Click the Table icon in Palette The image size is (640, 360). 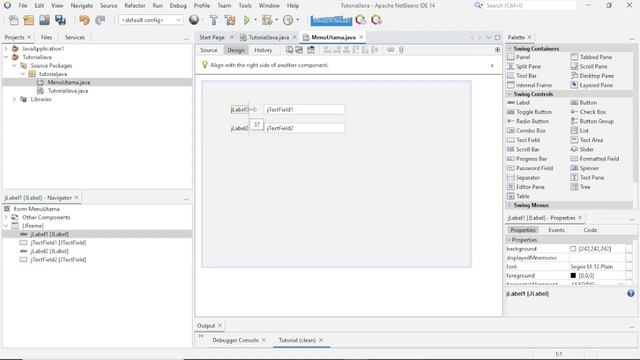coord(511,196)
